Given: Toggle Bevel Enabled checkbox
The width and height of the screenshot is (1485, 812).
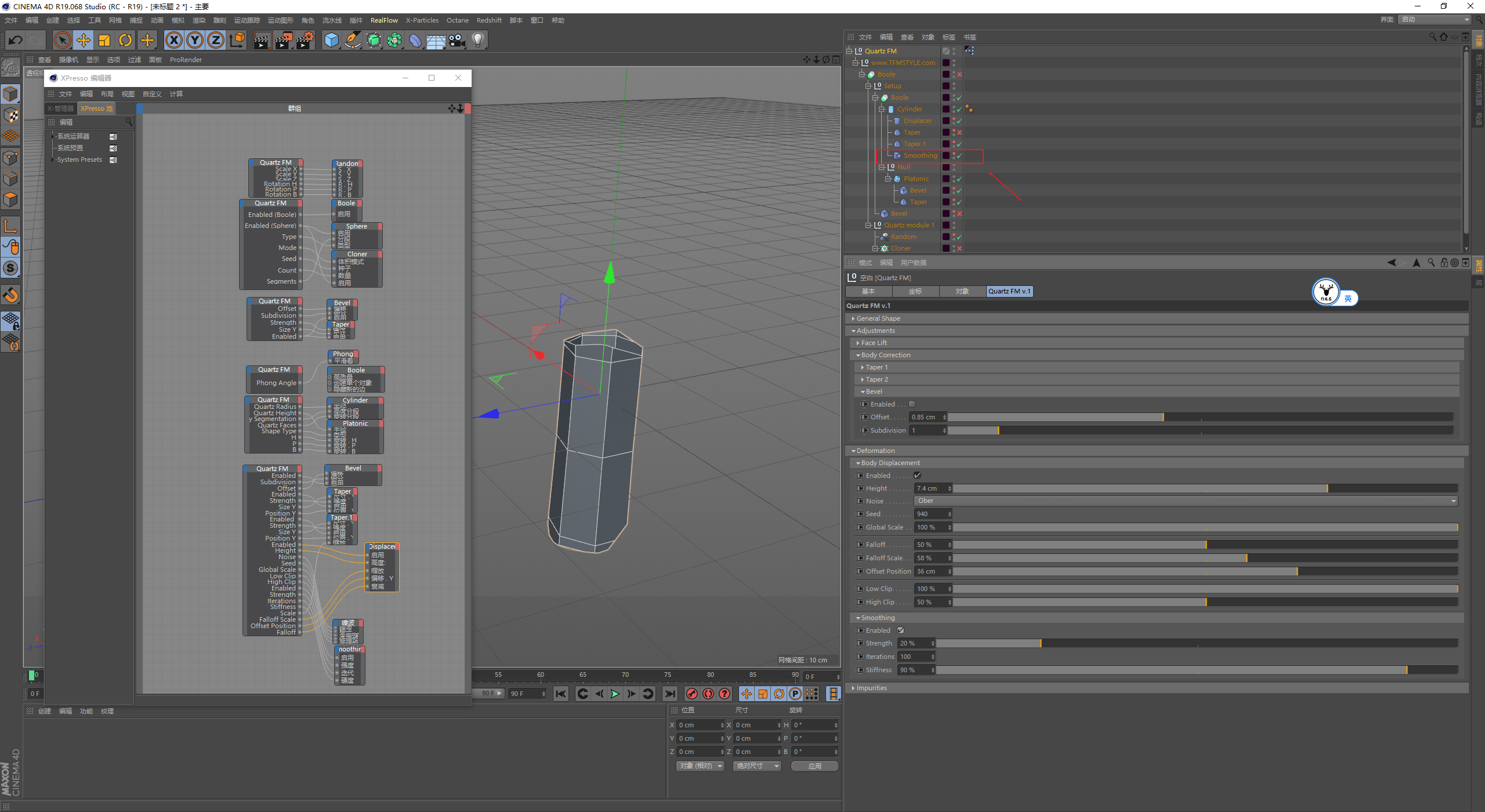Looking at the screenshot, I should 912,404.
